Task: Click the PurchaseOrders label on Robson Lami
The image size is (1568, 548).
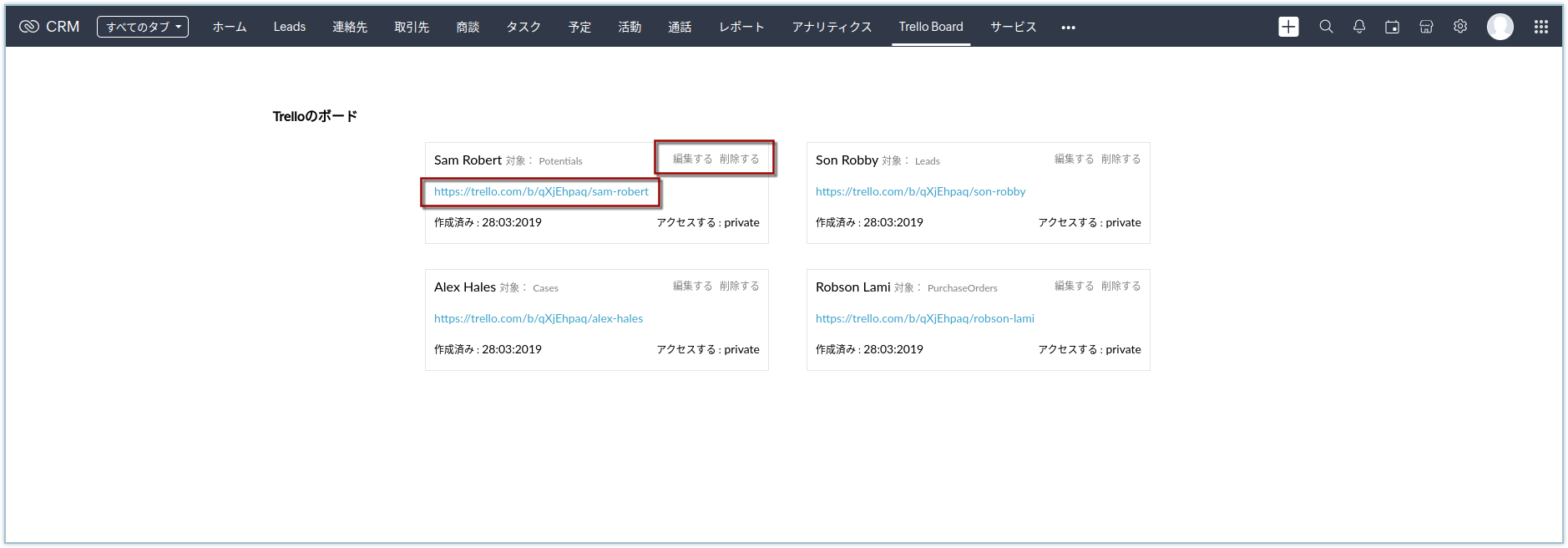Action: tap(963, 288)
